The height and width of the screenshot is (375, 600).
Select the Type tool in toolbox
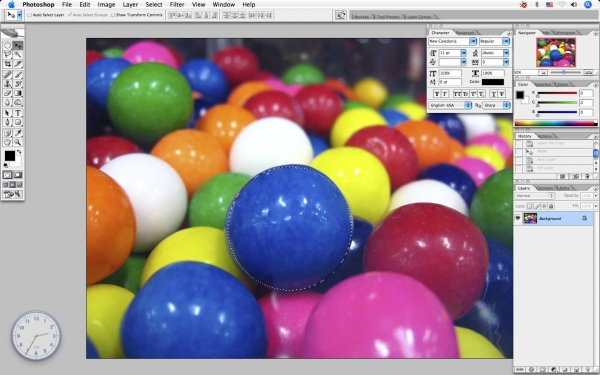click(x=18, y=113)
